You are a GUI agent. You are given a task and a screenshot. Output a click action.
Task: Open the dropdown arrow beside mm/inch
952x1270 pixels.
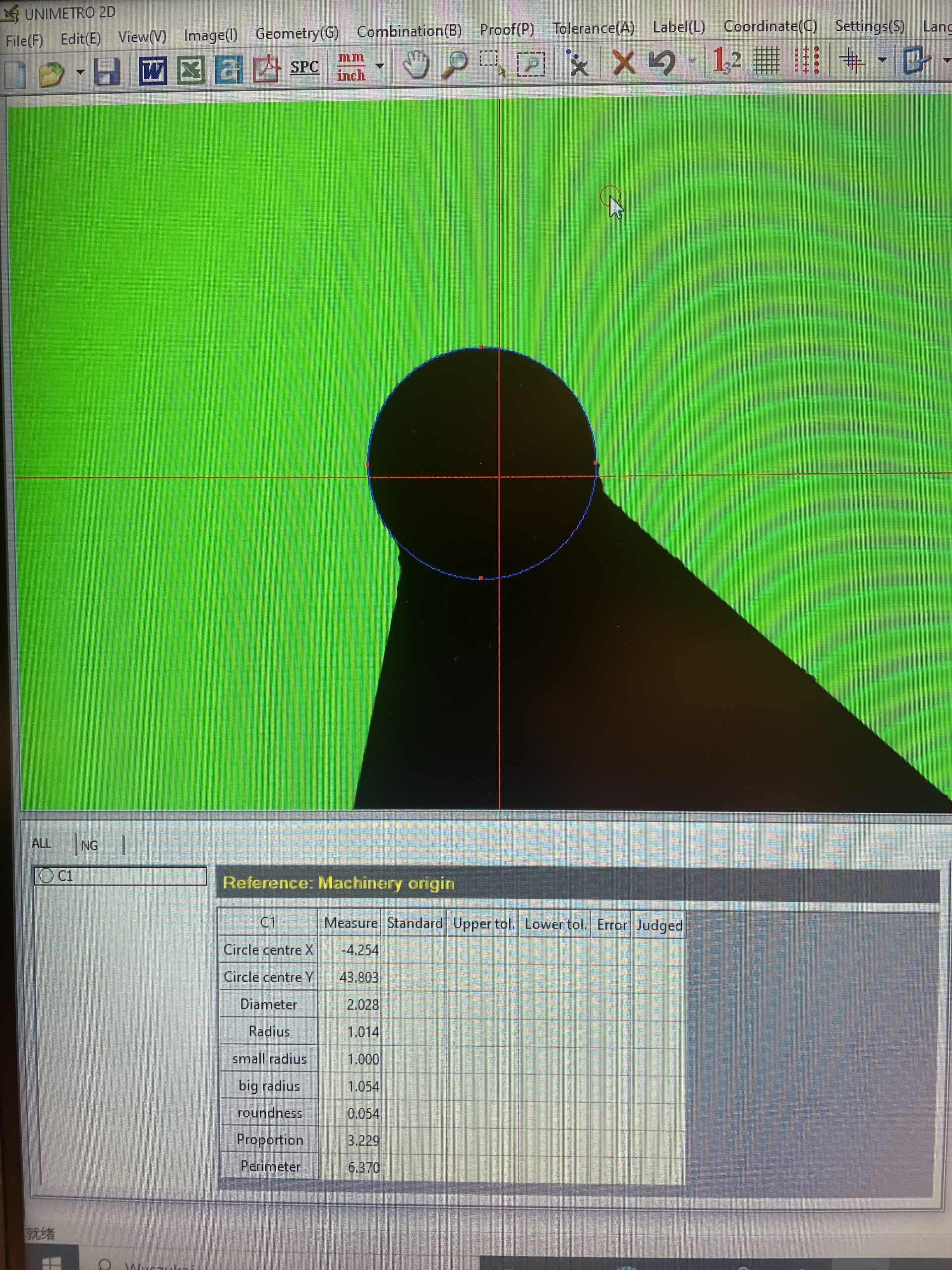click(379, 66)
